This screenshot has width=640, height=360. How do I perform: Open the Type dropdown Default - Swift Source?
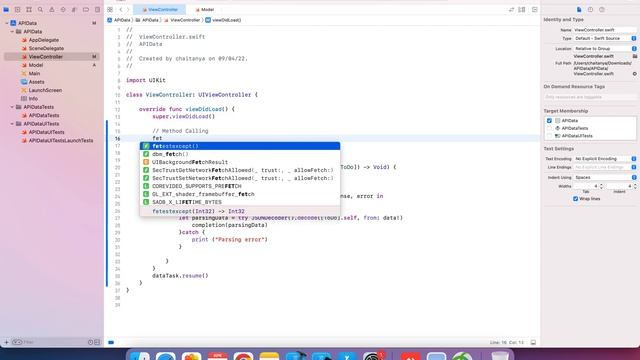tap(605, 38)
